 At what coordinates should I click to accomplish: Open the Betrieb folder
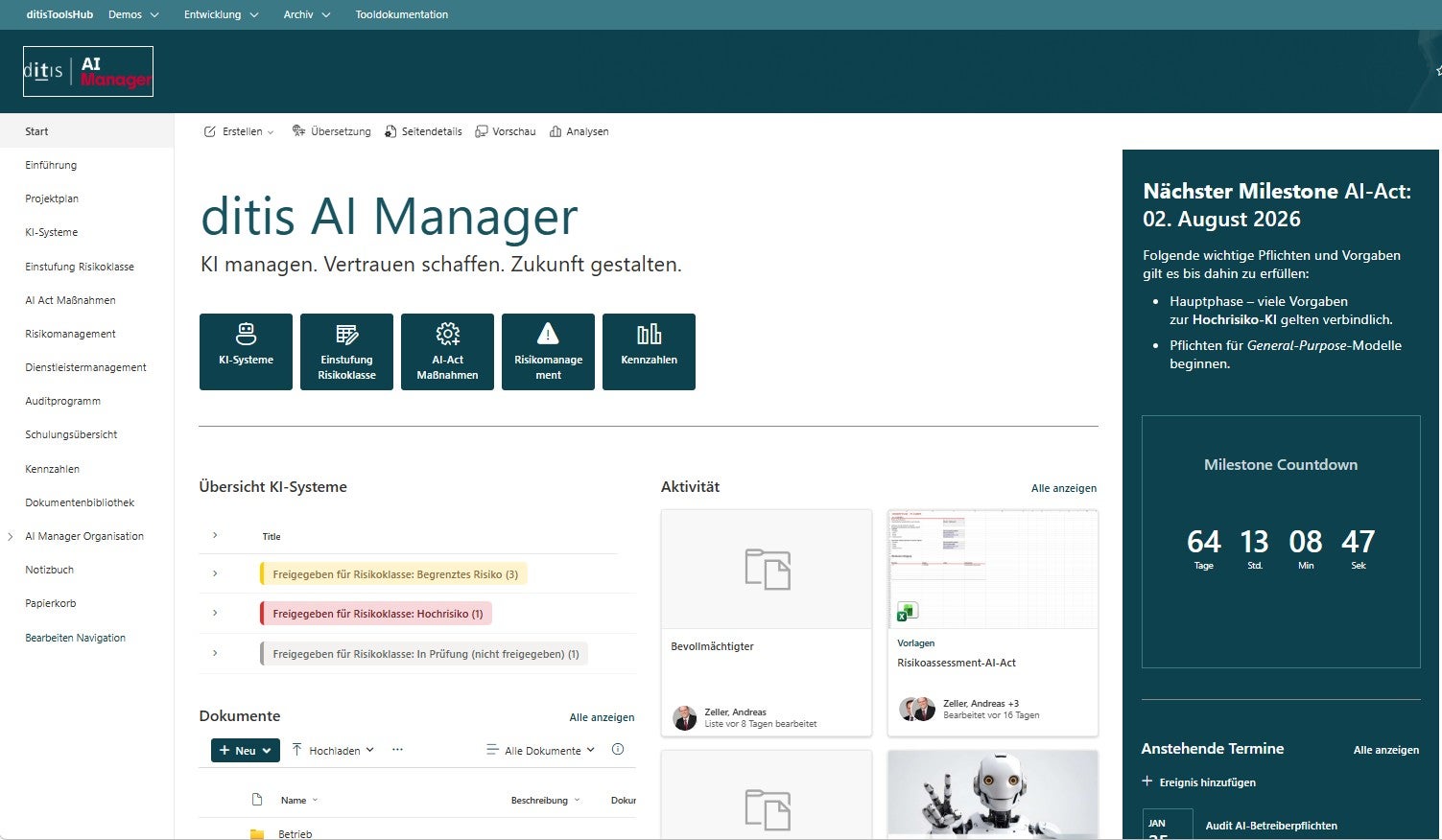[295, 834]
